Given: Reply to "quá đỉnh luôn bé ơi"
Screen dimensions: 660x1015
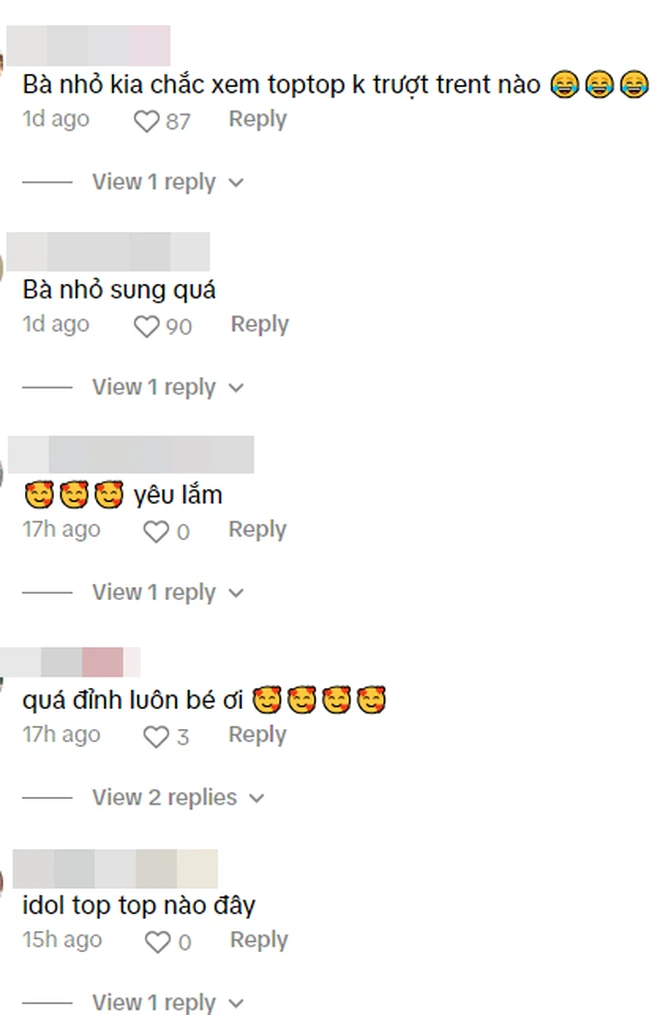Looking at the screenshot, I should (x=258, y=735).
